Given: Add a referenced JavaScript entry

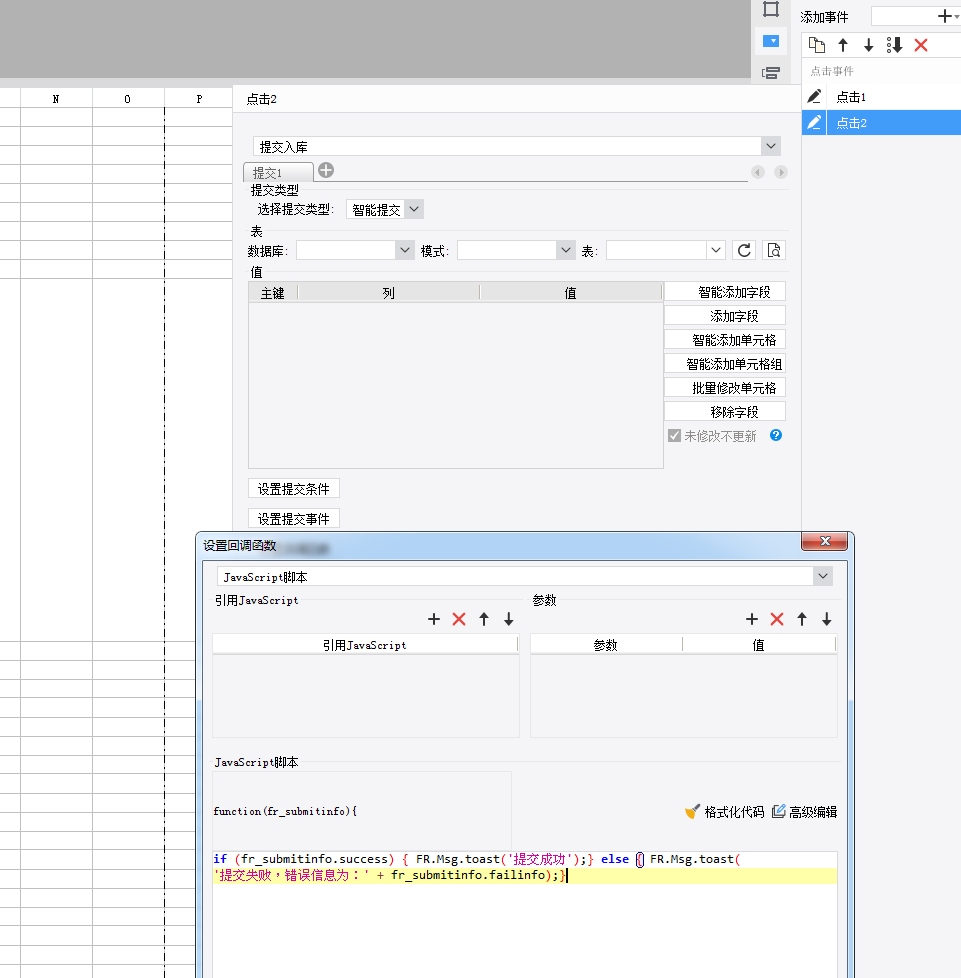Looking at the screenshot, I should click(434, 619).
